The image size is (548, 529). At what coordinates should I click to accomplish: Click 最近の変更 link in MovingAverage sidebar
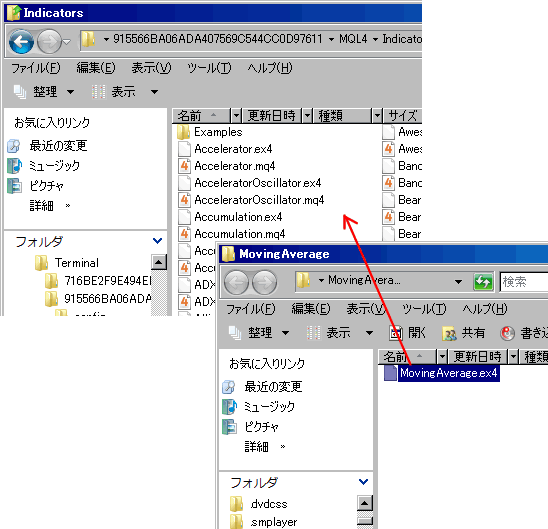273,386
